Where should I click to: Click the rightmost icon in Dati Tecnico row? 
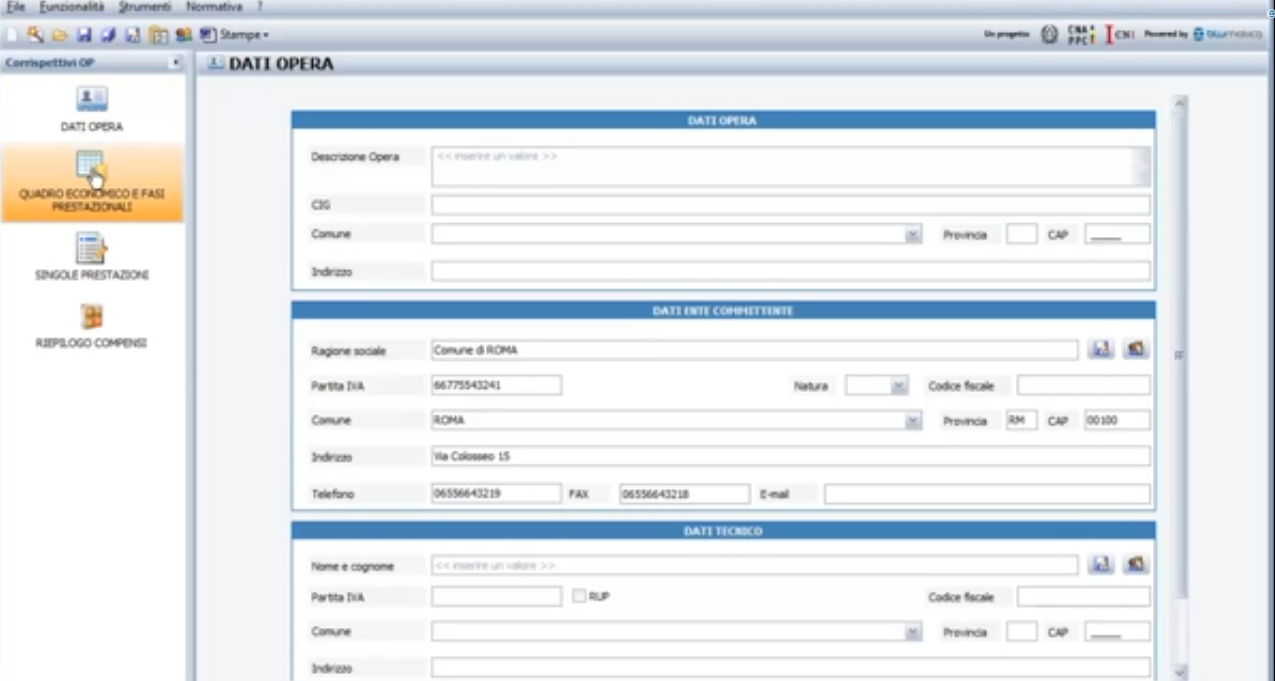coord(1135,565)
